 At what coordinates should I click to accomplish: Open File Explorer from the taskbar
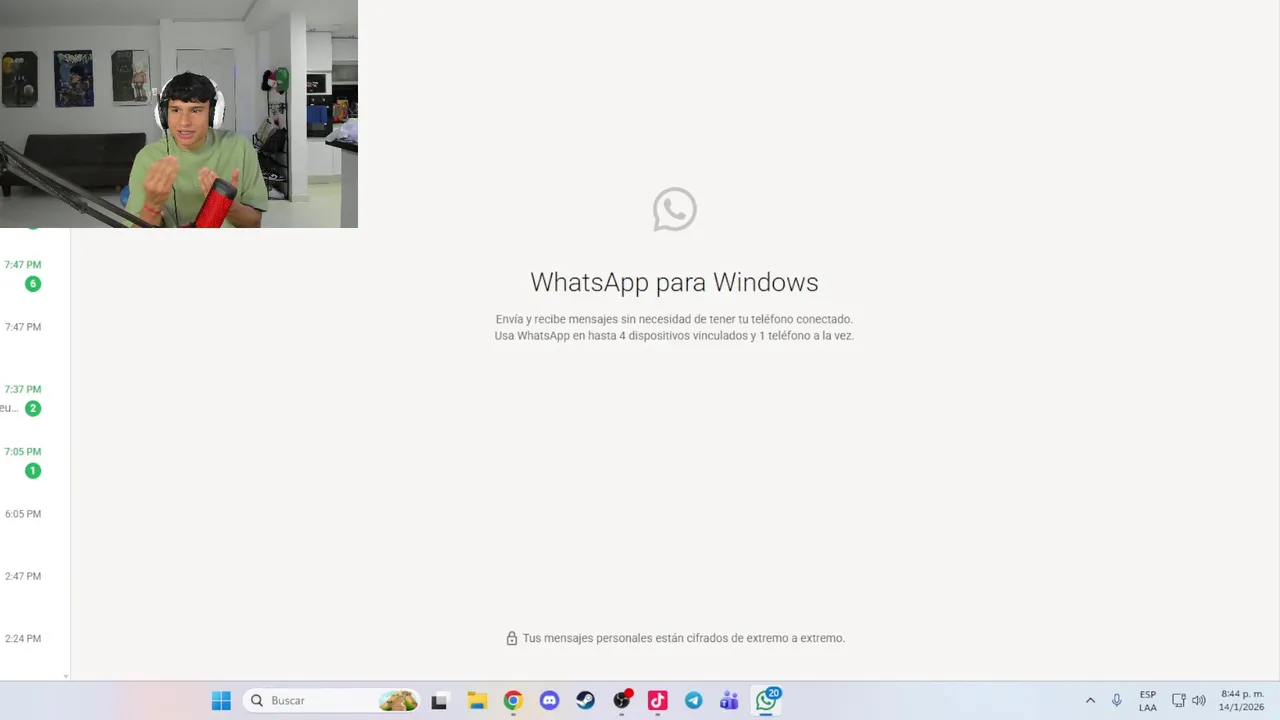click(477, 701)
